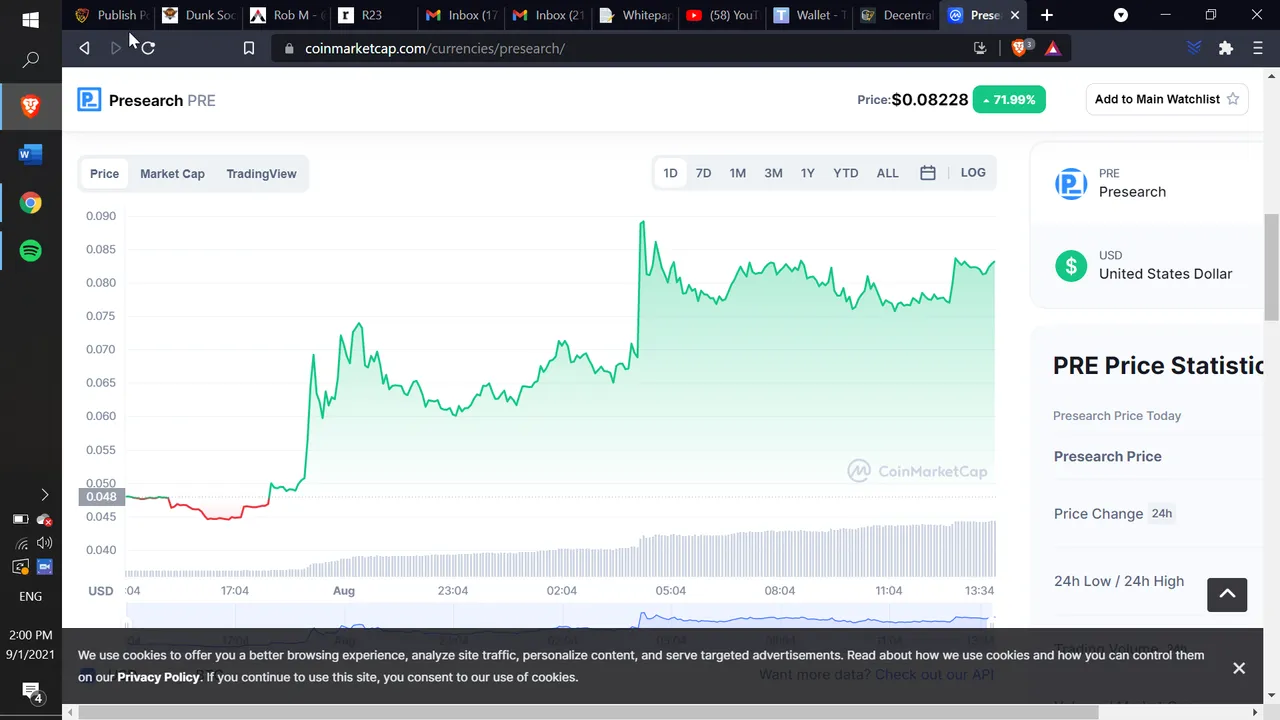Open a new browser tab

[1047, 15]
